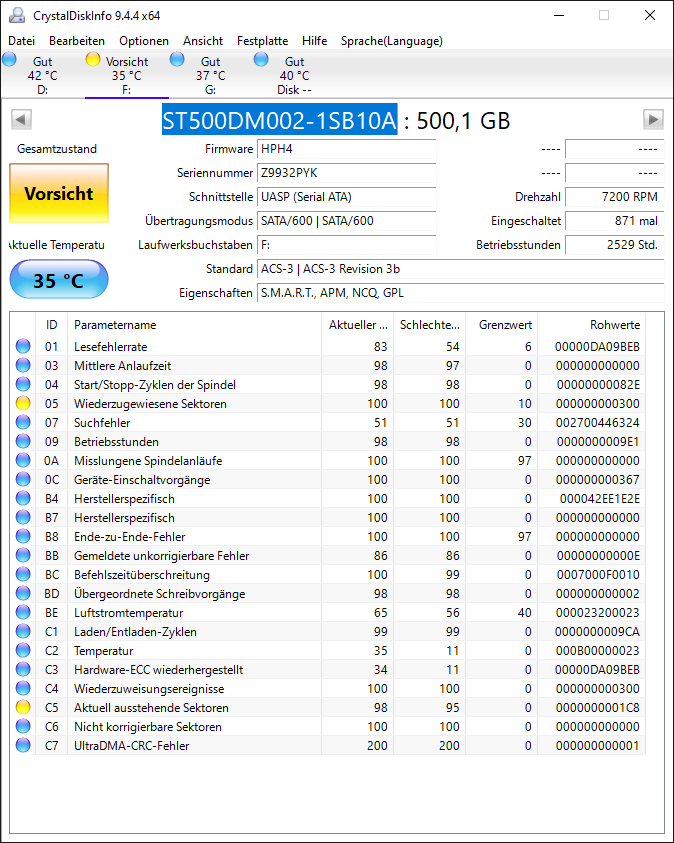Click the Aktueller column header
The height and width of the screenshot is (843, 674).
coord(357,325)
